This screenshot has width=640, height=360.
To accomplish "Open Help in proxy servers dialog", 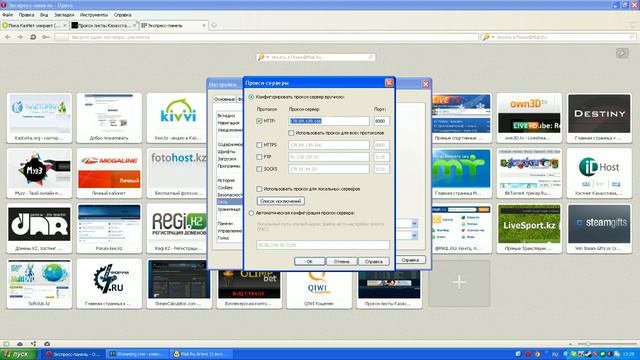I will 374,261.
